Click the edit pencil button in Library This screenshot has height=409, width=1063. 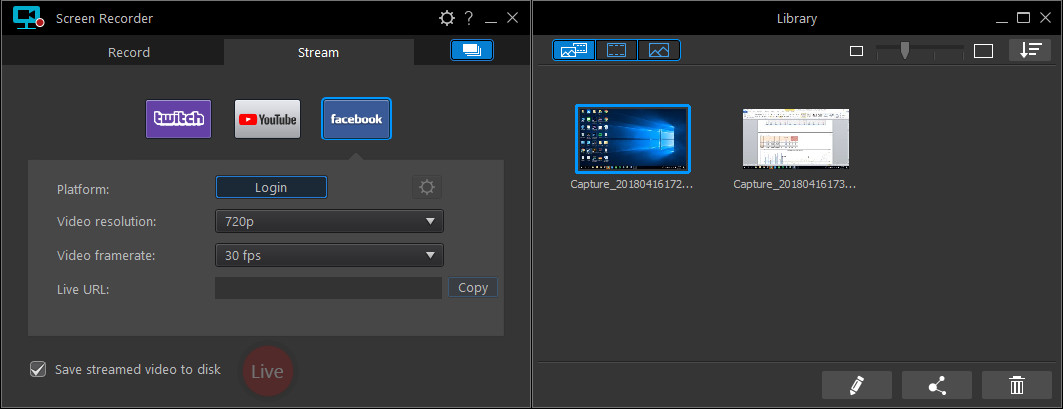pyautogui.click(x=856, y=385)
